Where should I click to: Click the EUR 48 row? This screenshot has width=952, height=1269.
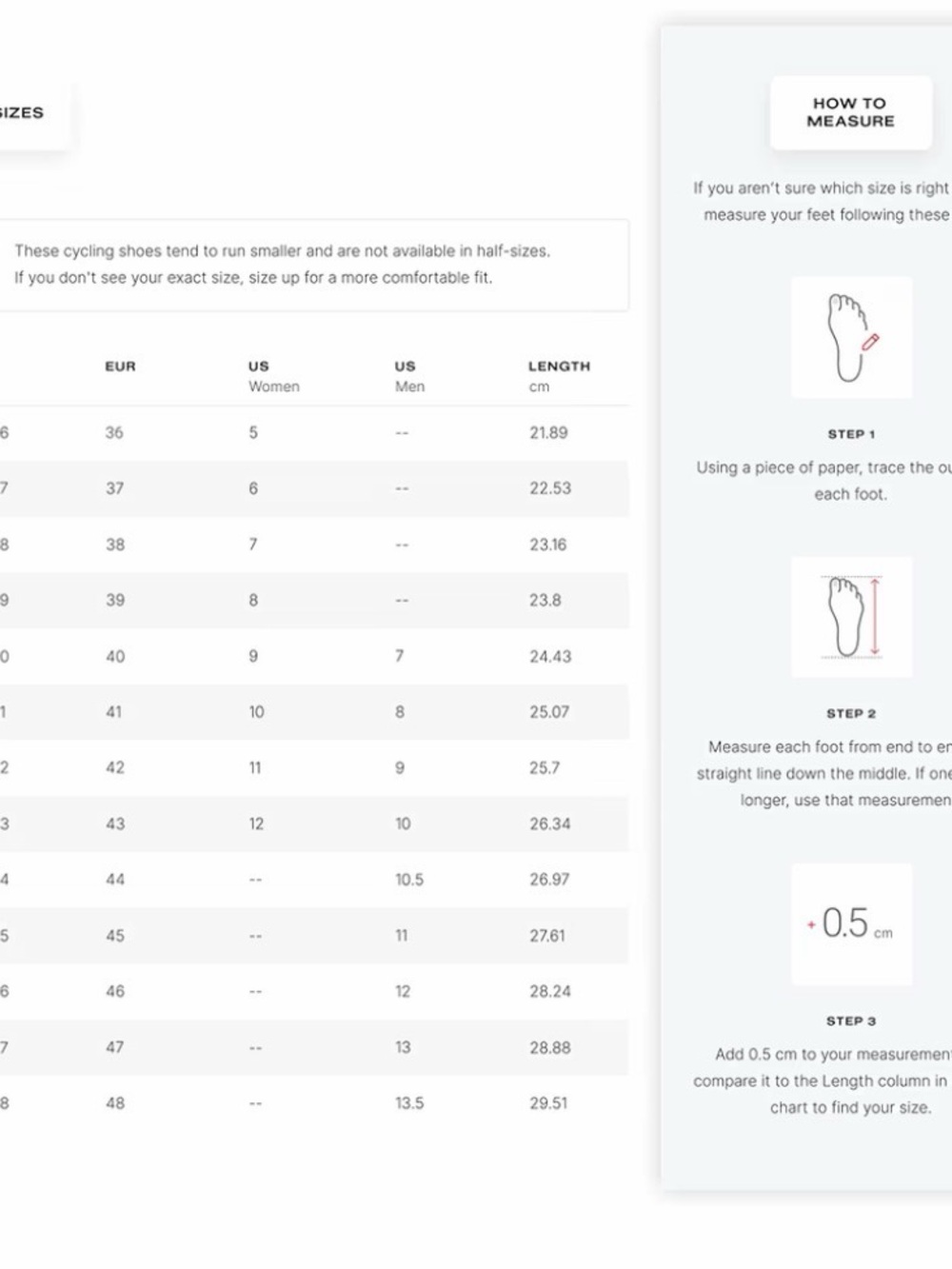tap(314, 1103)
